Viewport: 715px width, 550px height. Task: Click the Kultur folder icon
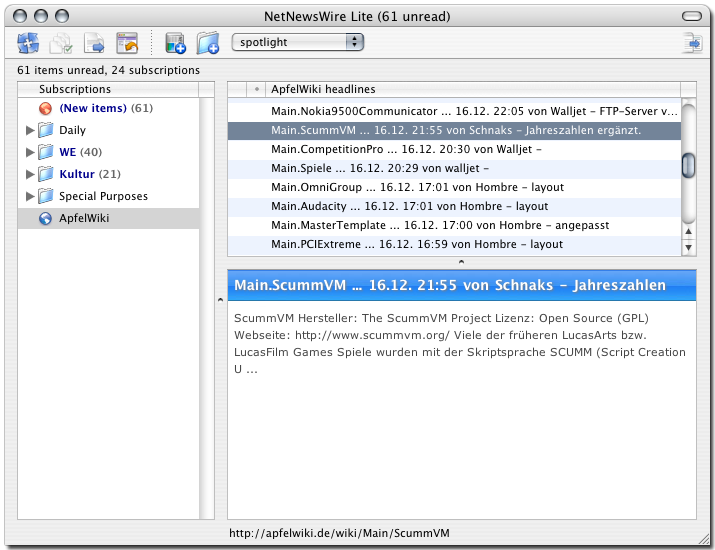[46, 174]
